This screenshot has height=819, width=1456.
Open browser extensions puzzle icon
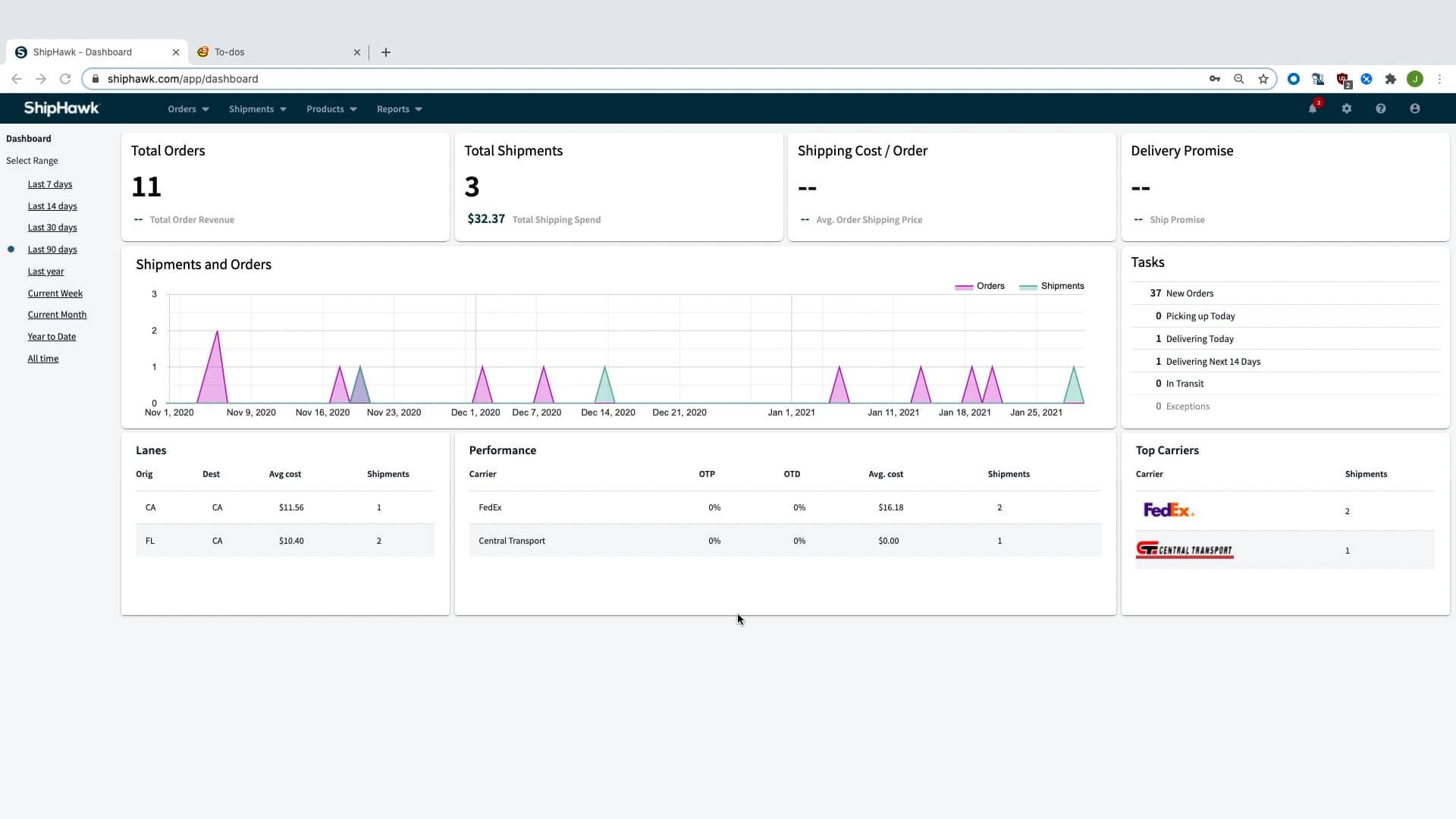[1391, 79]
